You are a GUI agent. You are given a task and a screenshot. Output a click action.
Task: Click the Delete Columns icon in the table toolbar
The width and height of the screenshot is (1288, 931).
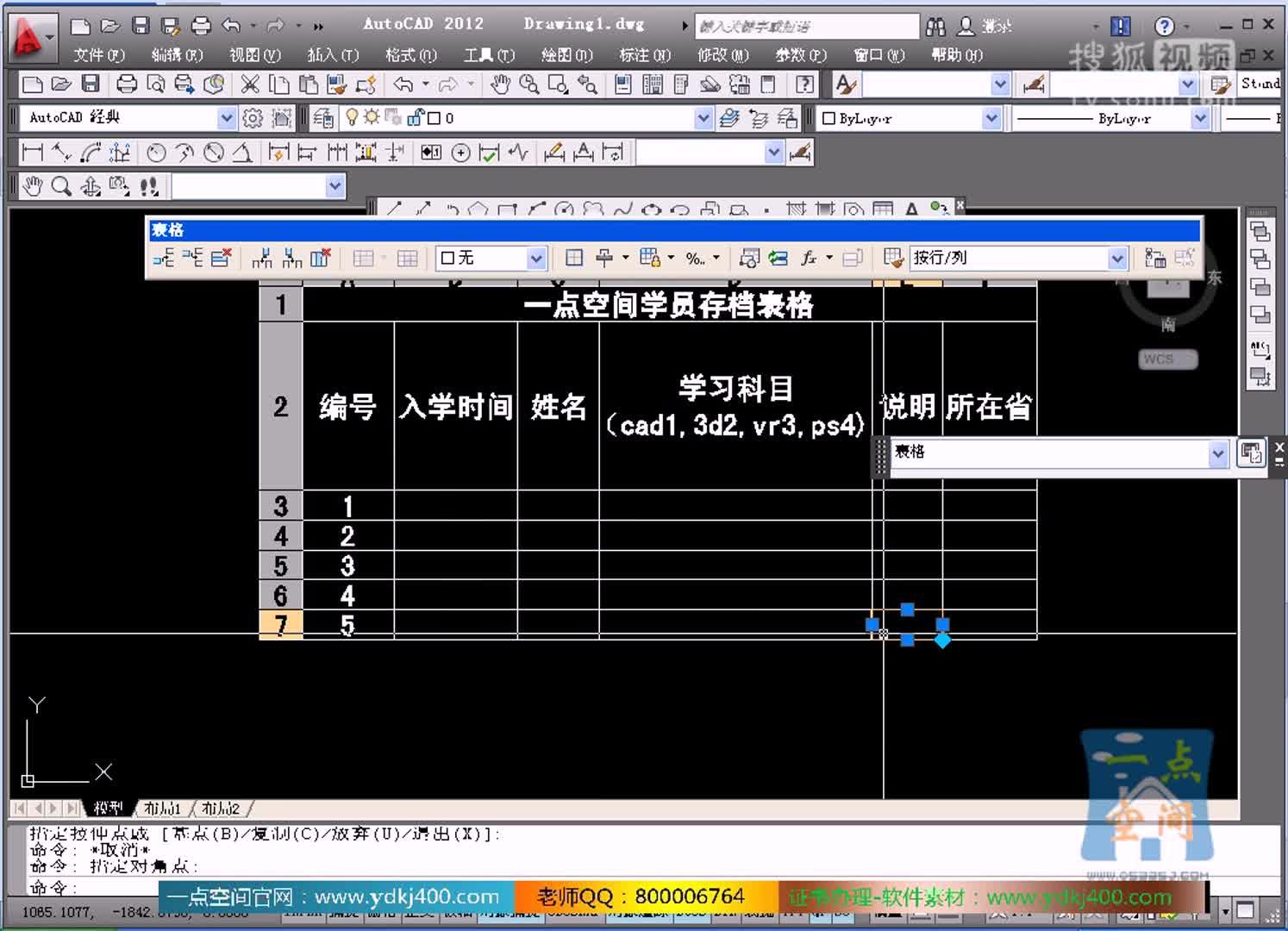(321, 258)
